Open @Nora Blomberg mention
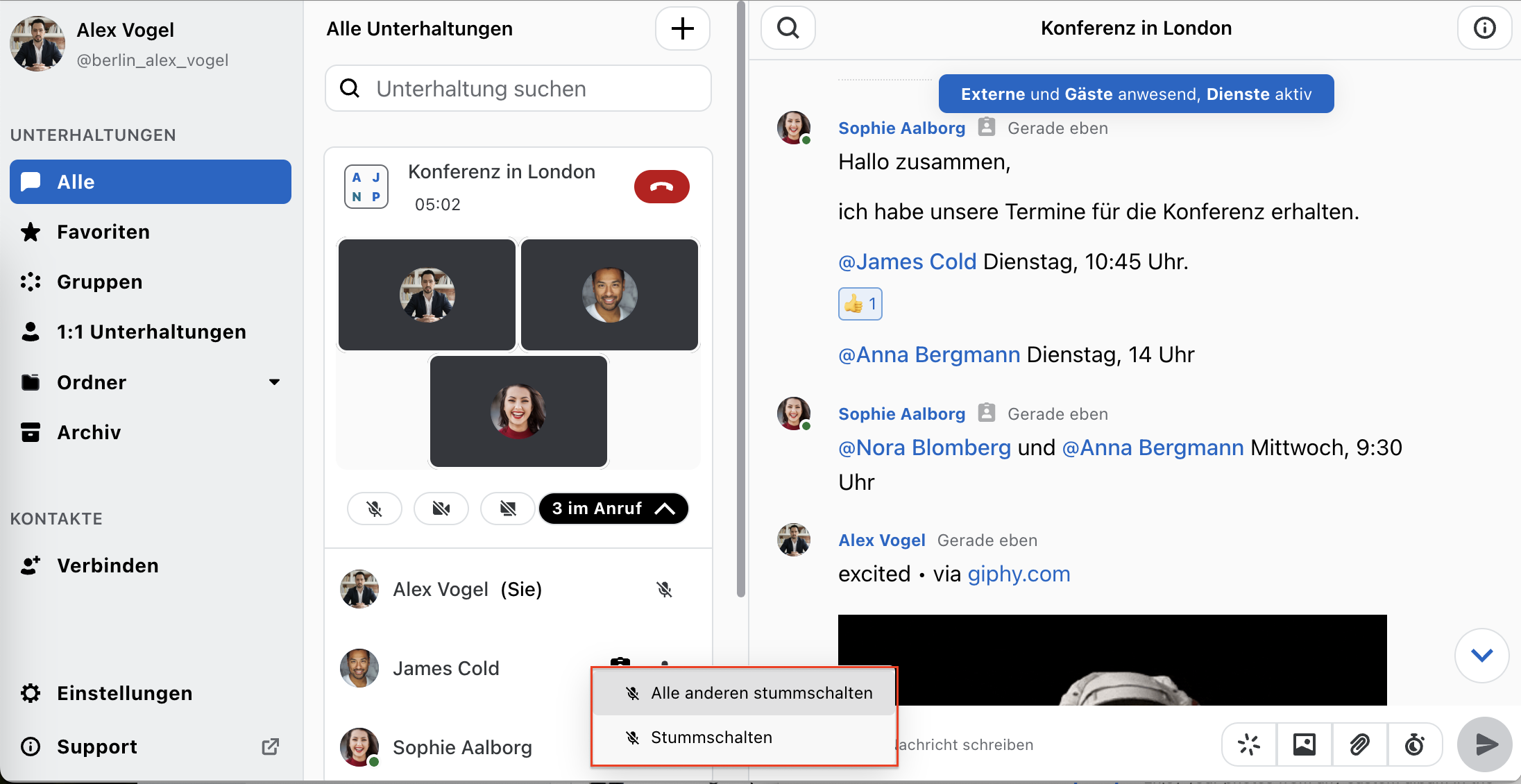This screenshot has width=1521, height=784. point(924,448)
